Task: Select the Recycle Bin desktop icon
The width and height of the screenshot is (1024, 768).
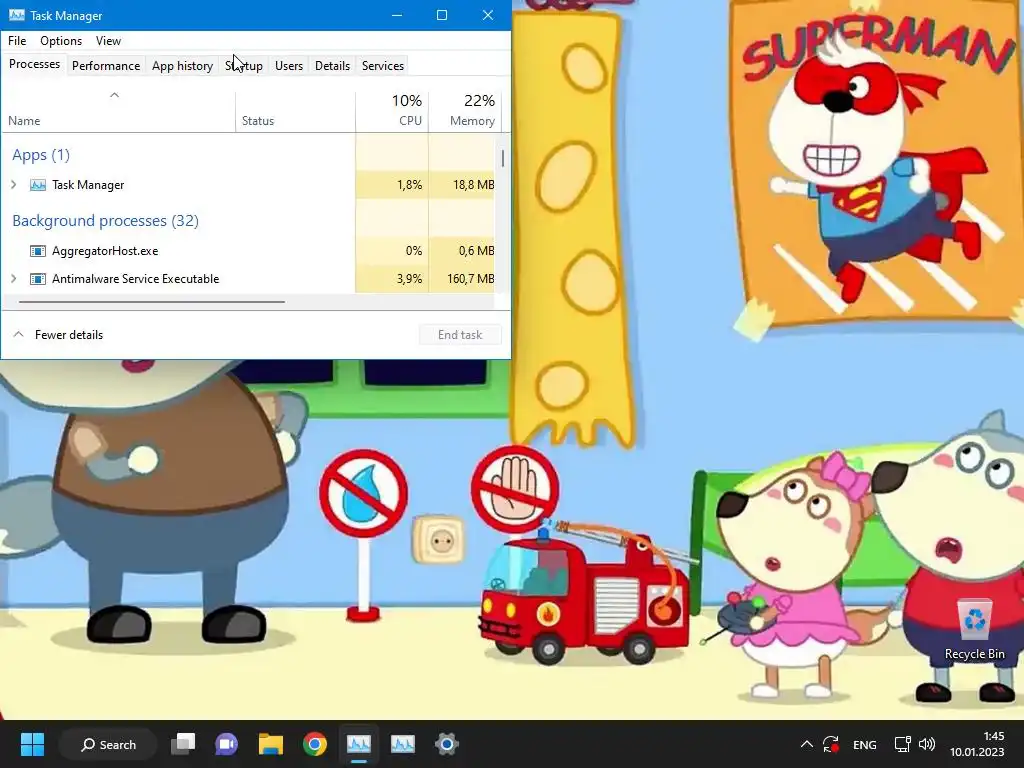Action: [x=974, y=630]
